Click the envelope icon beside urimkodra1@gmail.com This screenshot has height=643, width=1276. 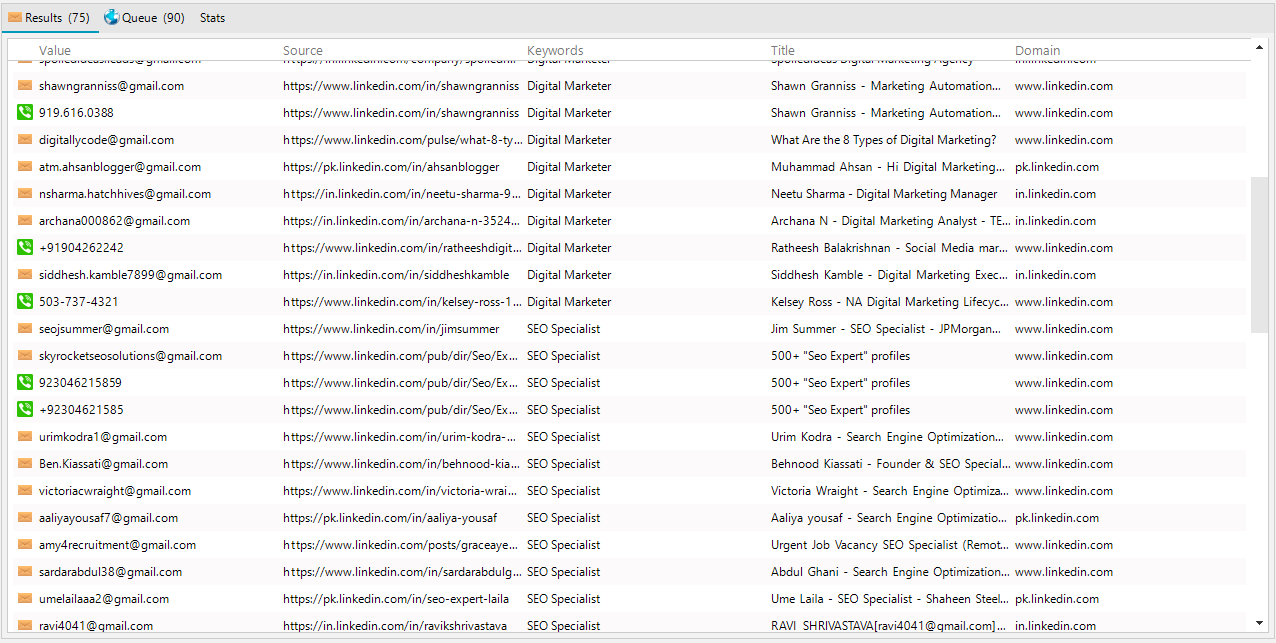coord(25,437)
